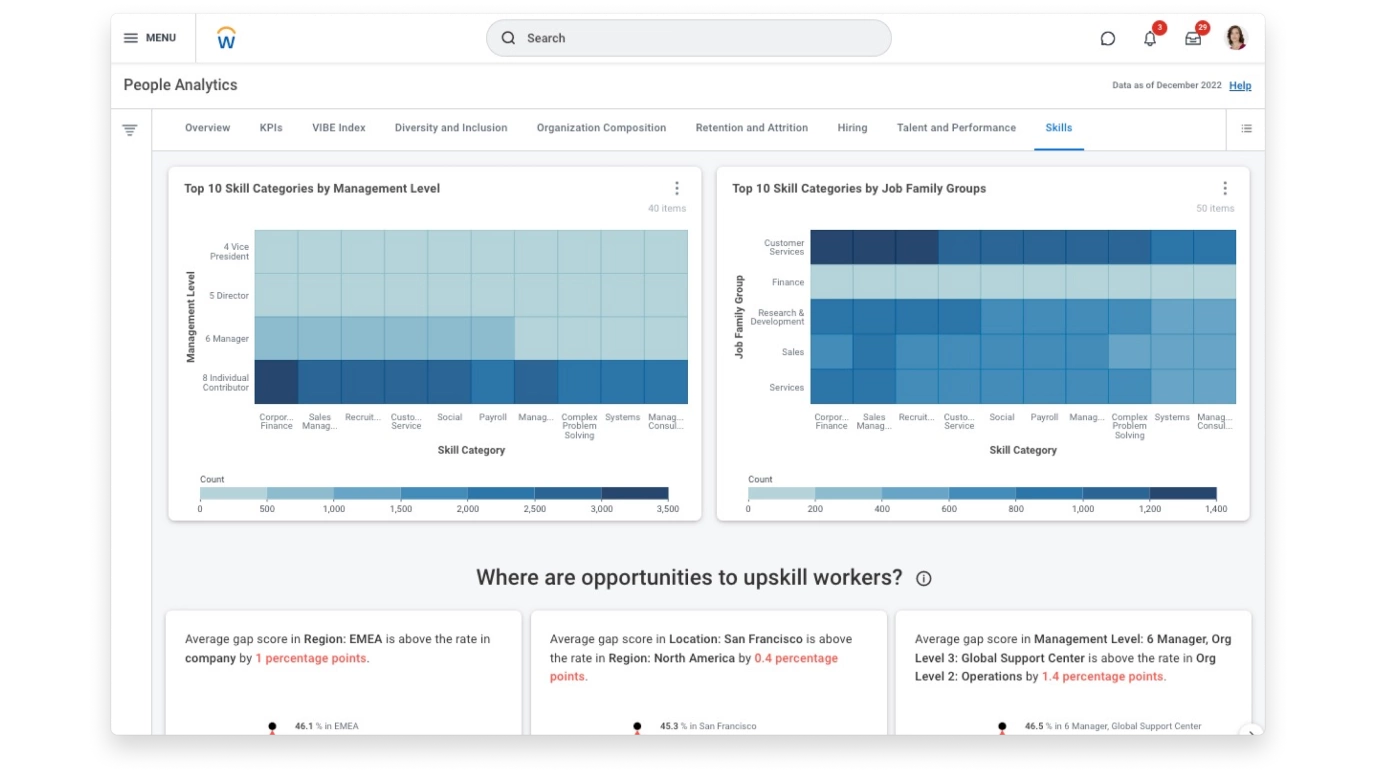Click the 1.4 percentage points link
This screenshot has height=774, width=1376.
pyautogui.click(x=1103, y=676)
